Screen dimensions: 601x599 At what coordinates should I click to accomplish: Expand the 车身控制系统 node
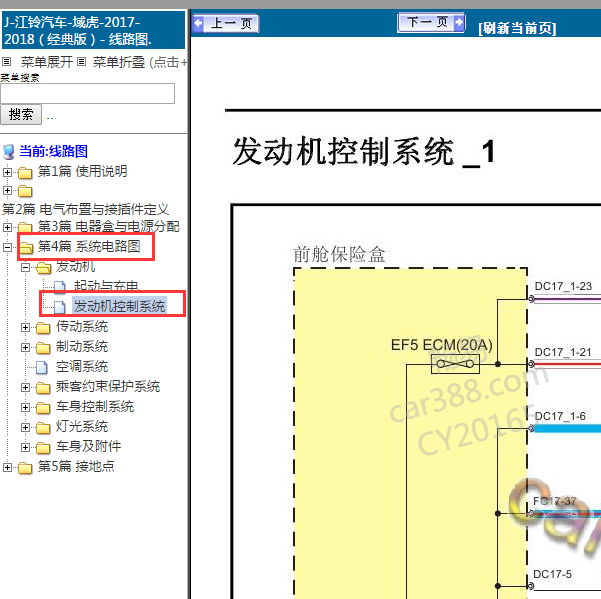tap(25, 407)
